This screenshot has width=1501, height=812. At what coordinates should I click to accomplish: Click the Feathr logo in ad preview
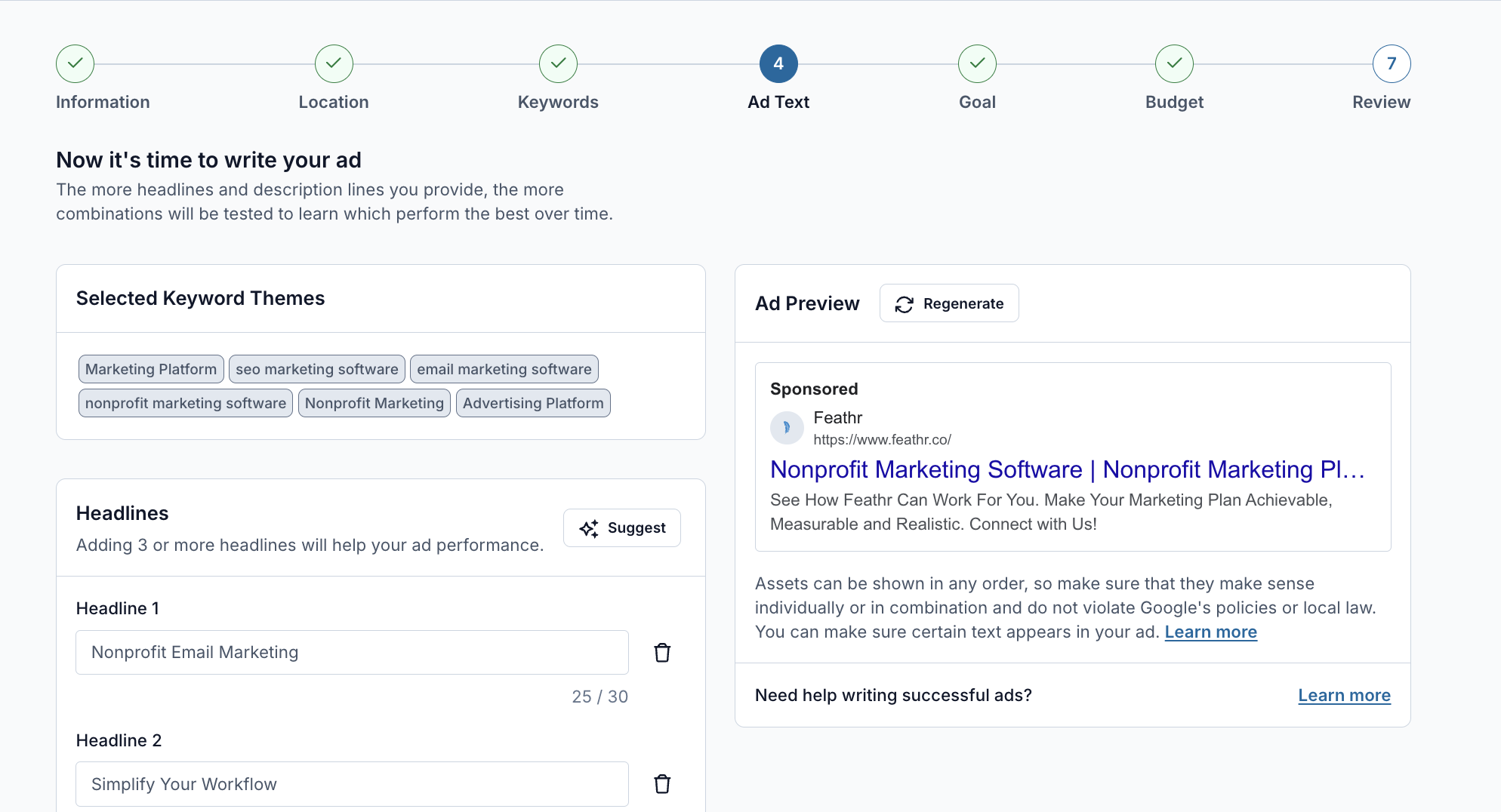pyautogui.click(x=787, y=428)
